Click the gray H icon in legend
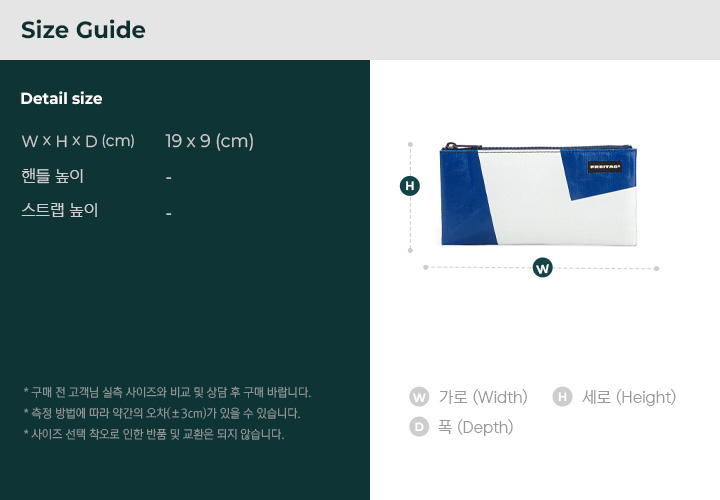This screenshot has height=500, width=720. [562, 397]
